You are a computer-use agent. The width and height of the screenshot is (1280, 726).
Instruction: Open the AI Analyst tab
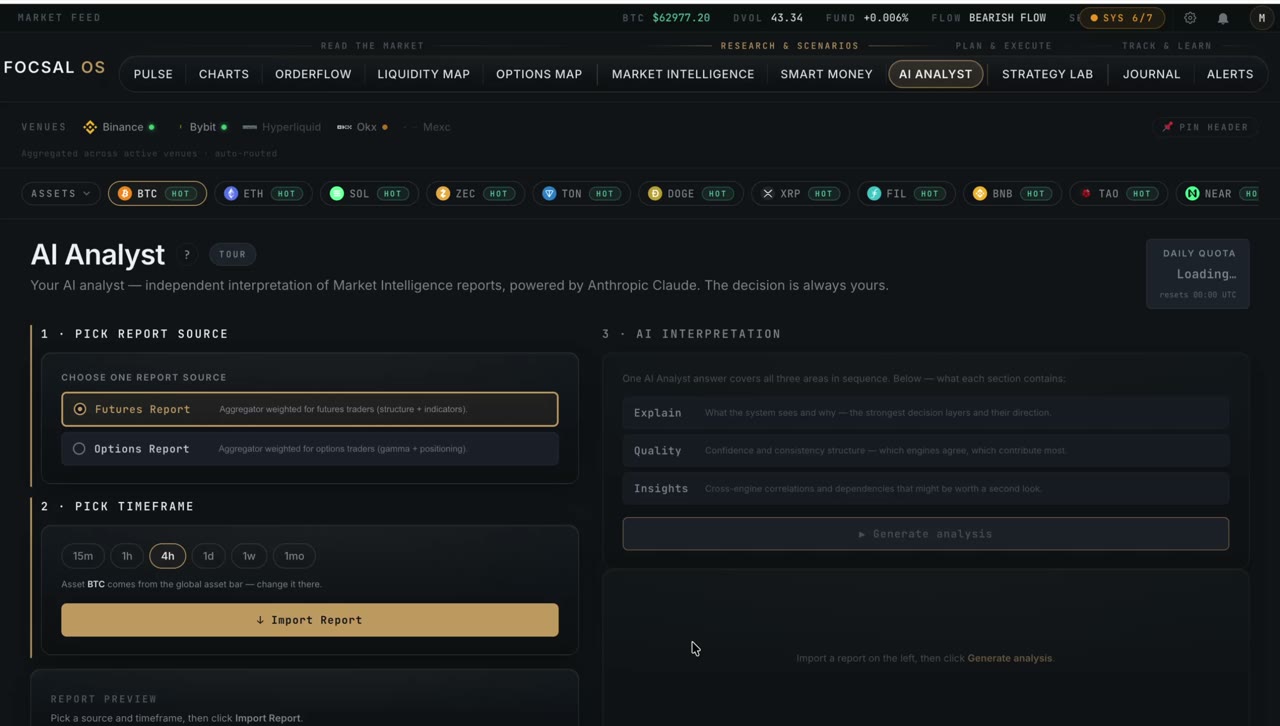935,74
